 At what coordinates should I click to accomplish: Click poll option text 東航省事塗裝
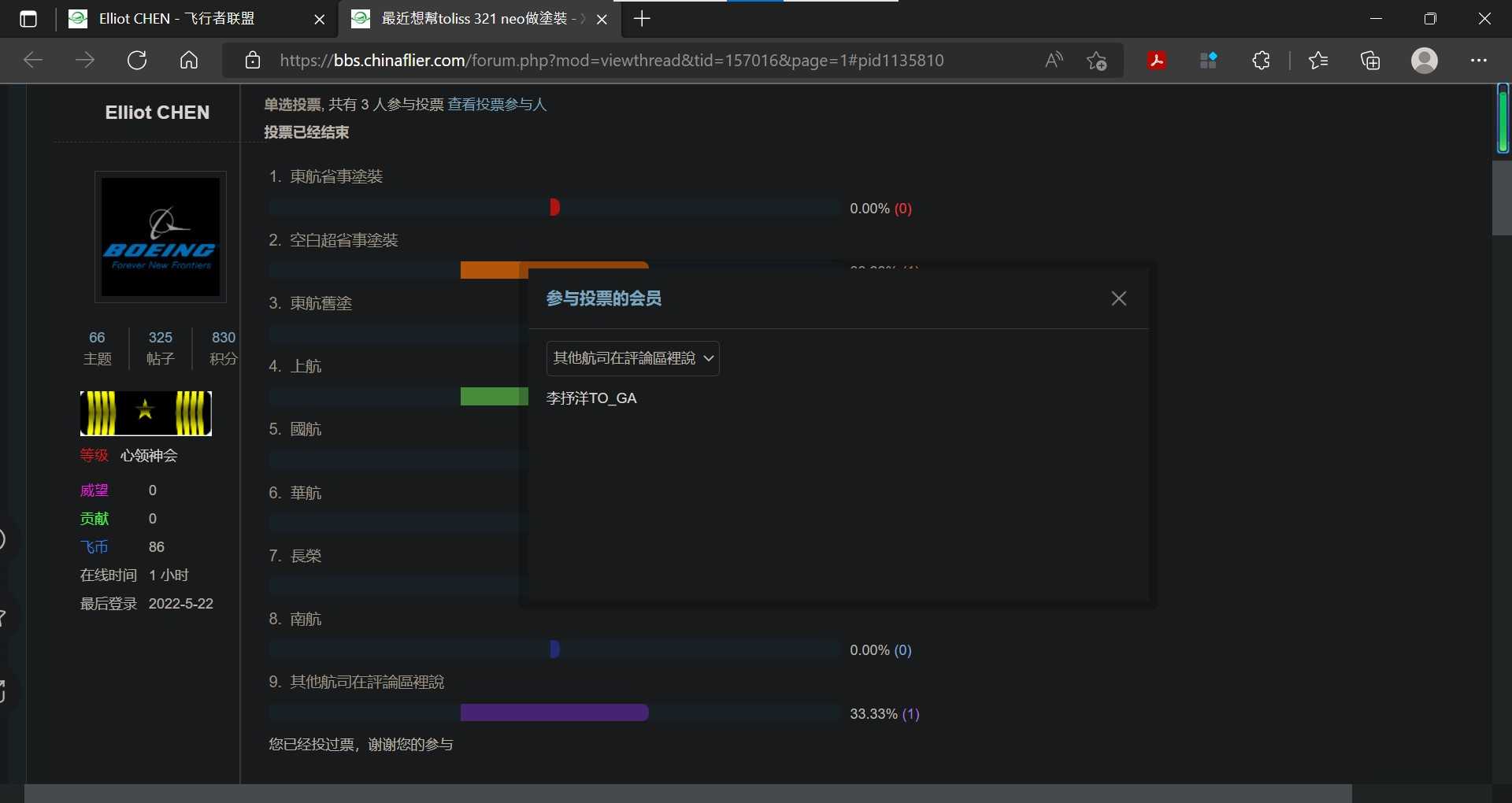[x=336, y=176]
